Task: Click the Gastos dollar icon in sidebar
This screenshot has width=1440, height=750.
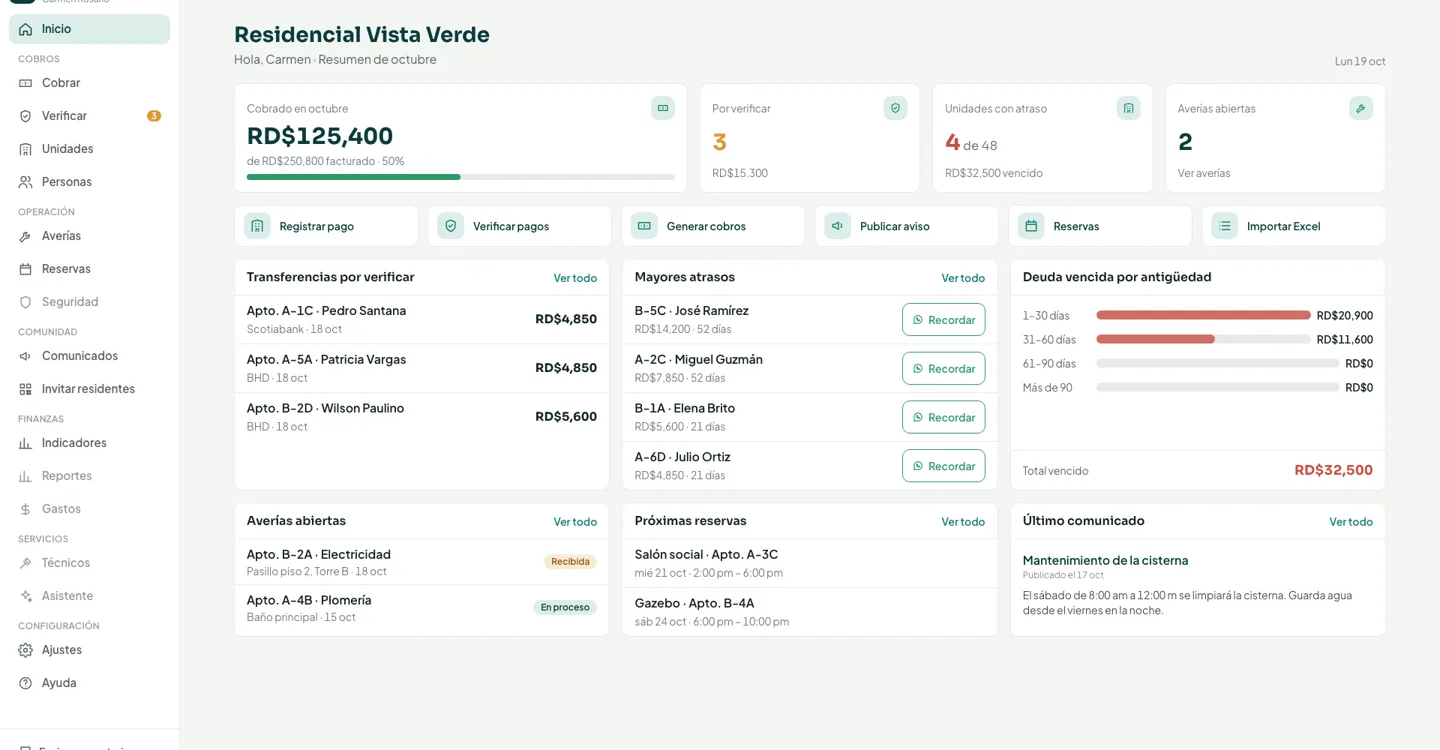Action: coord(26,509)
